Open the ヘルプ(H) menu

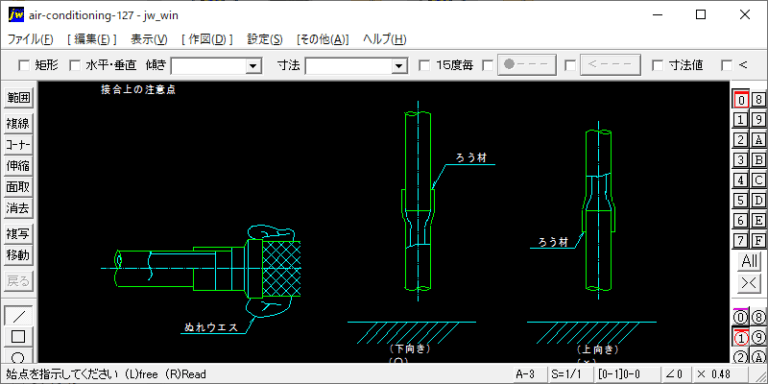(x=384, y=40)
